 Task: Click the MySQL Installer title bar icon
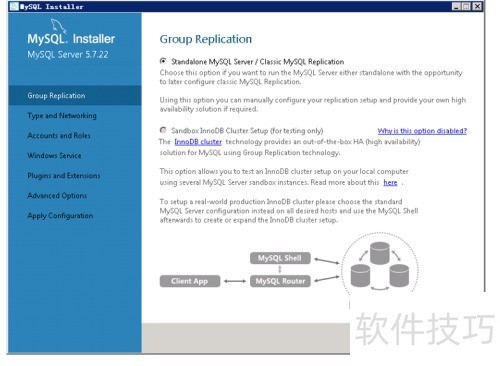pos(14,6)
